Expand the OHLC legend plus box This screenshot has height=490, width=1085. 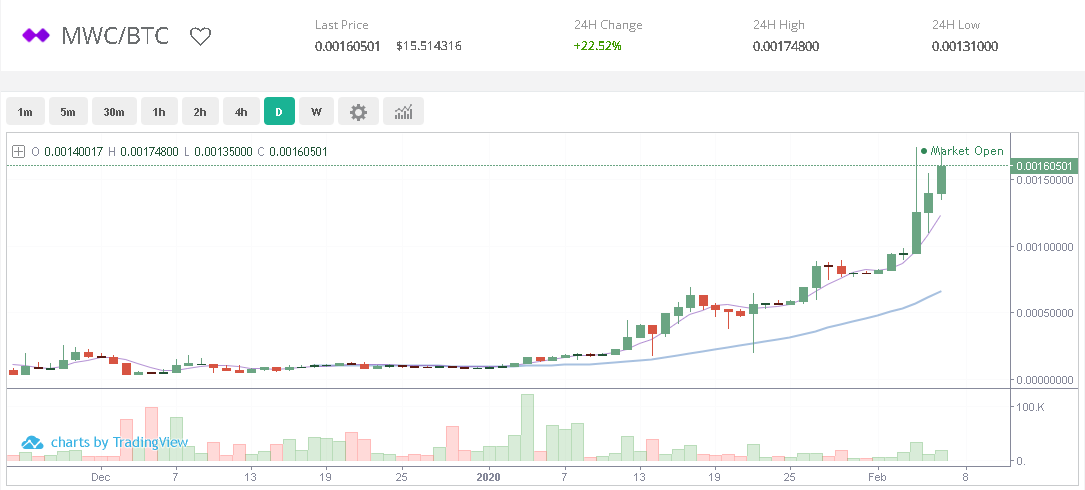(x=19, y=152)
